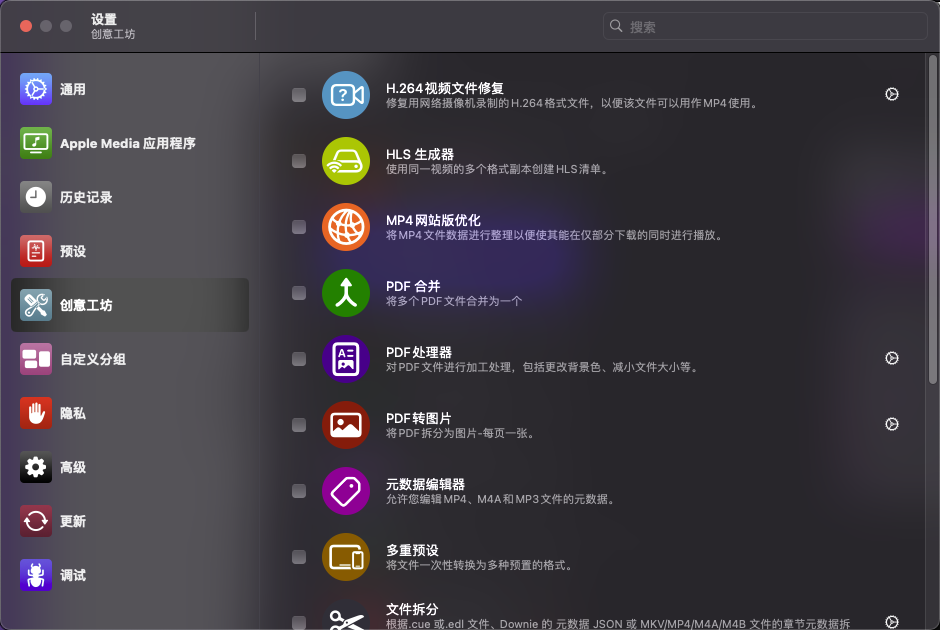Click the 创意工坊 tools icon in sidebar
Screen dimensions: 940x630
tap(35, 305)
